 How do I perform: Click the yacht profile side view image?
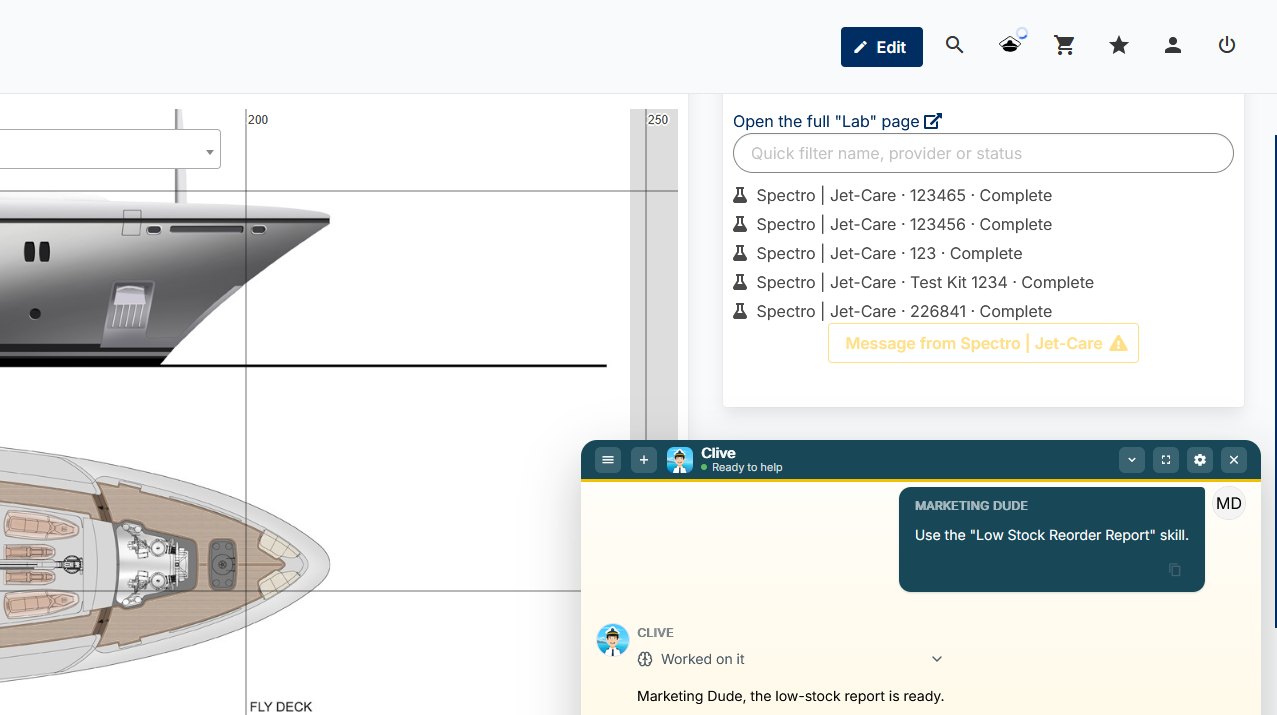pos(165,285)
